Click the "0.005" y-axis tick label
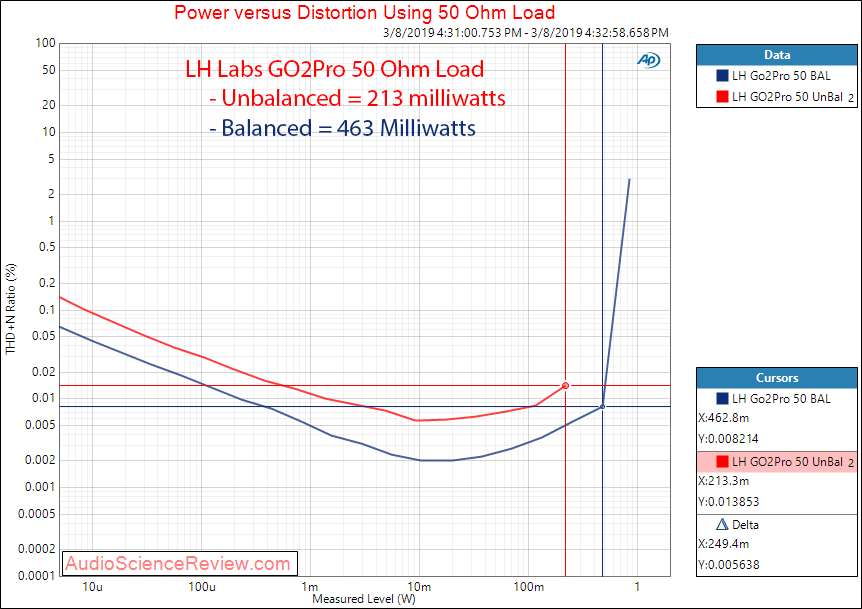This screenshot has height=609, width=862. pos(40,425)
